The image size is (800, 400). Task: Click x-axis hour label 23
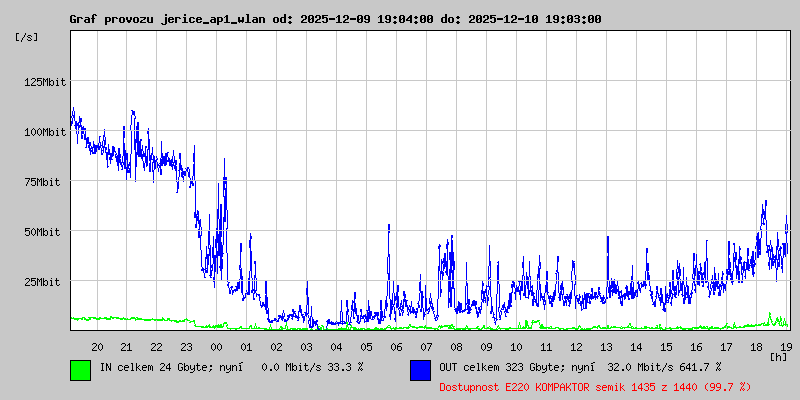(x=187, y=347)
